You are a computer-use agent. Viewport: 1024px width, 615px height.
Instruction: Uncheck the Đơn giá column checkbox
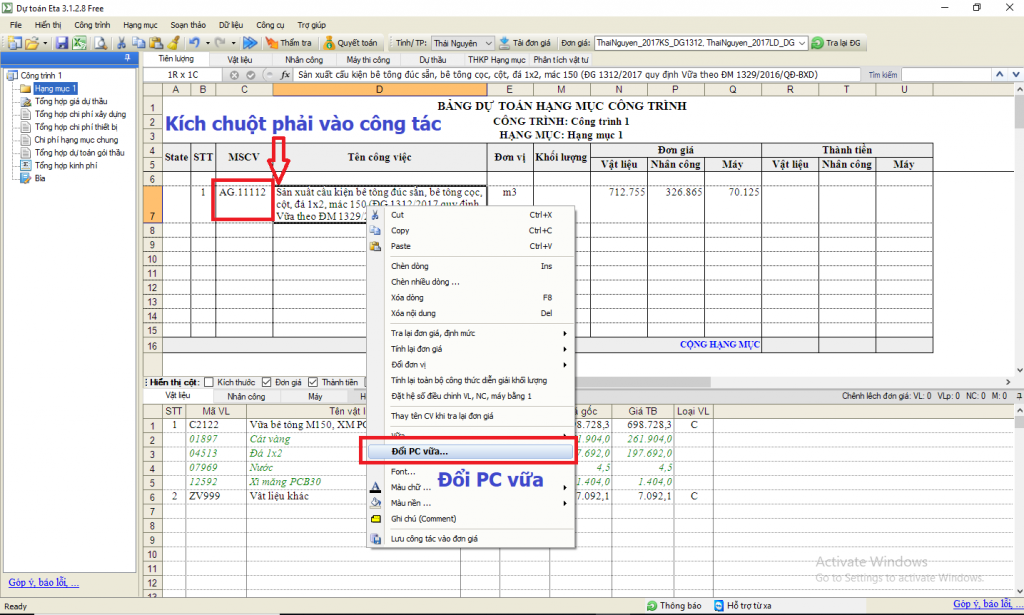(267, 382)
